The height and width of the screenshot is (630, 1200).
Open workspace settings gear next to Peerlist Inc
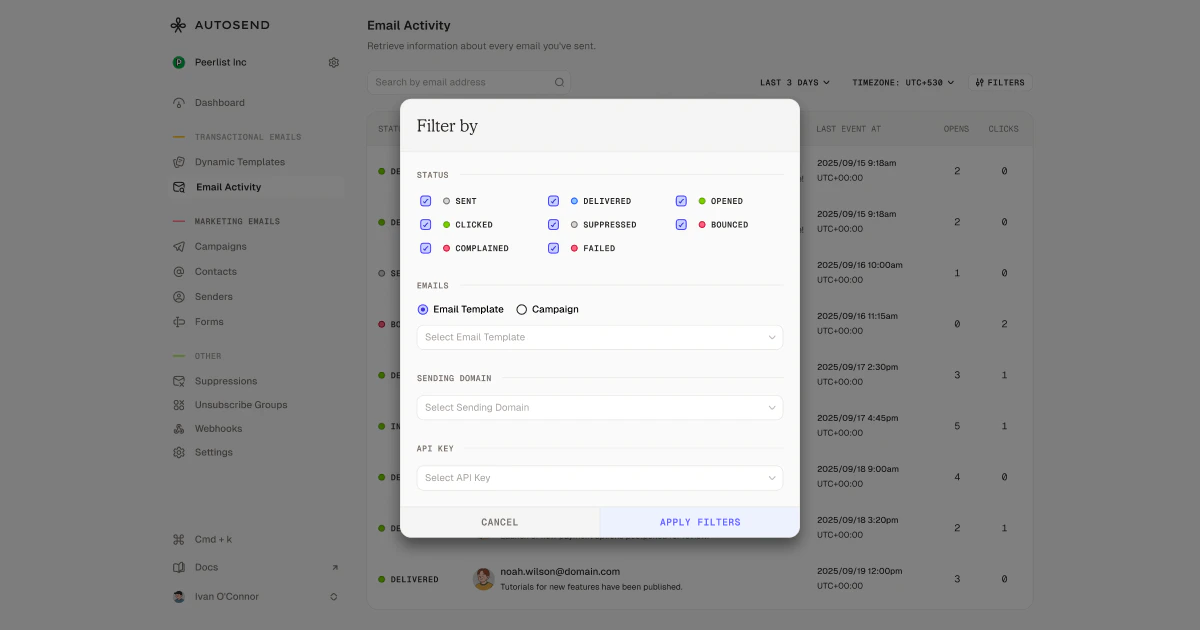coord(334,62)
